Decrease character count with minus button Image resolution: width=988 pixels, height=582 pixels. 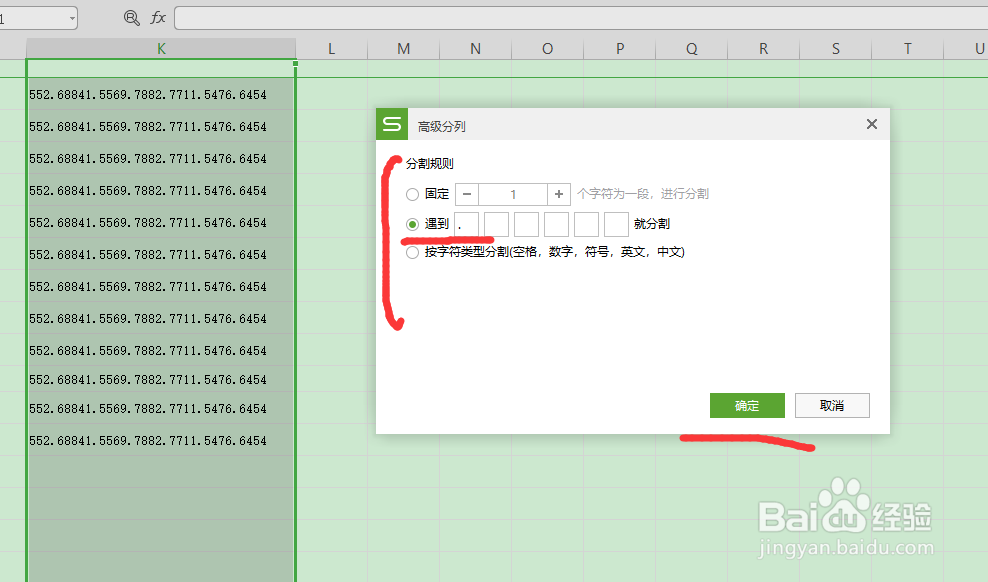point(467,194)
